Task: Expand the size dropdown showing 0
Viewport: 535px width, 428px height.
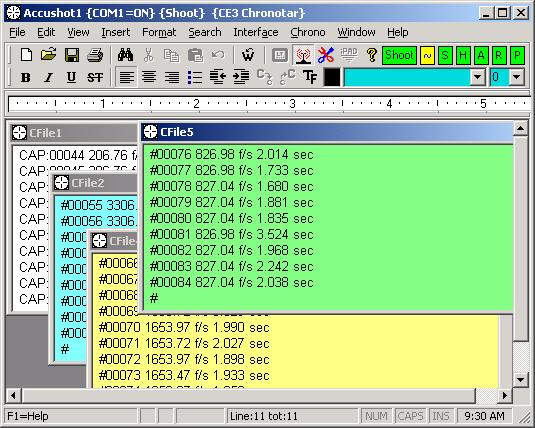Action: point(517,77)
